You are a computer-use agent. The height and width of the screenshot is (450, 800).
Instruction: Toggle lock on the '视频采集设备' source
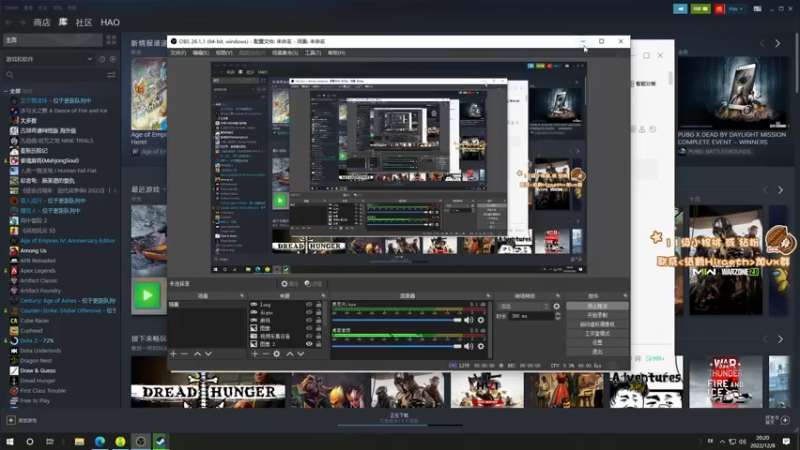[318, 336]
